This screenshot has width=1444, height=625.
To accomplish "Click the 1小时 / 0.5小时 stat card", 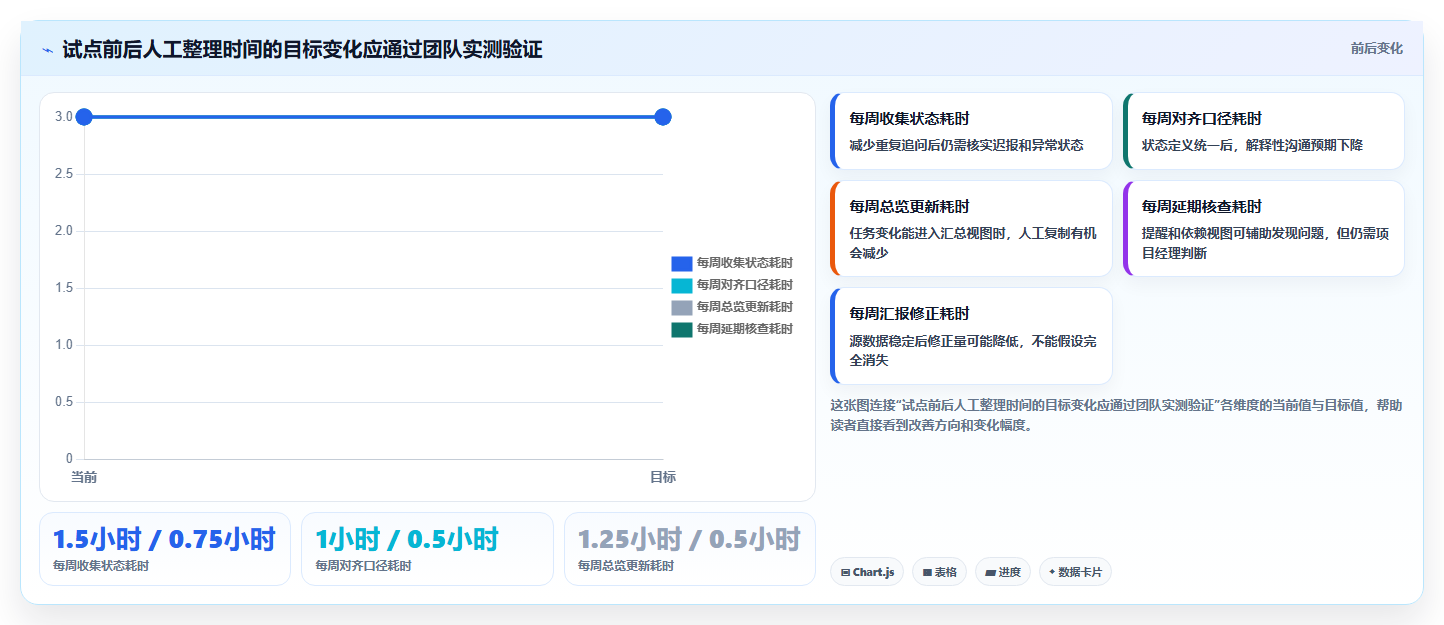I will (427, 549).
